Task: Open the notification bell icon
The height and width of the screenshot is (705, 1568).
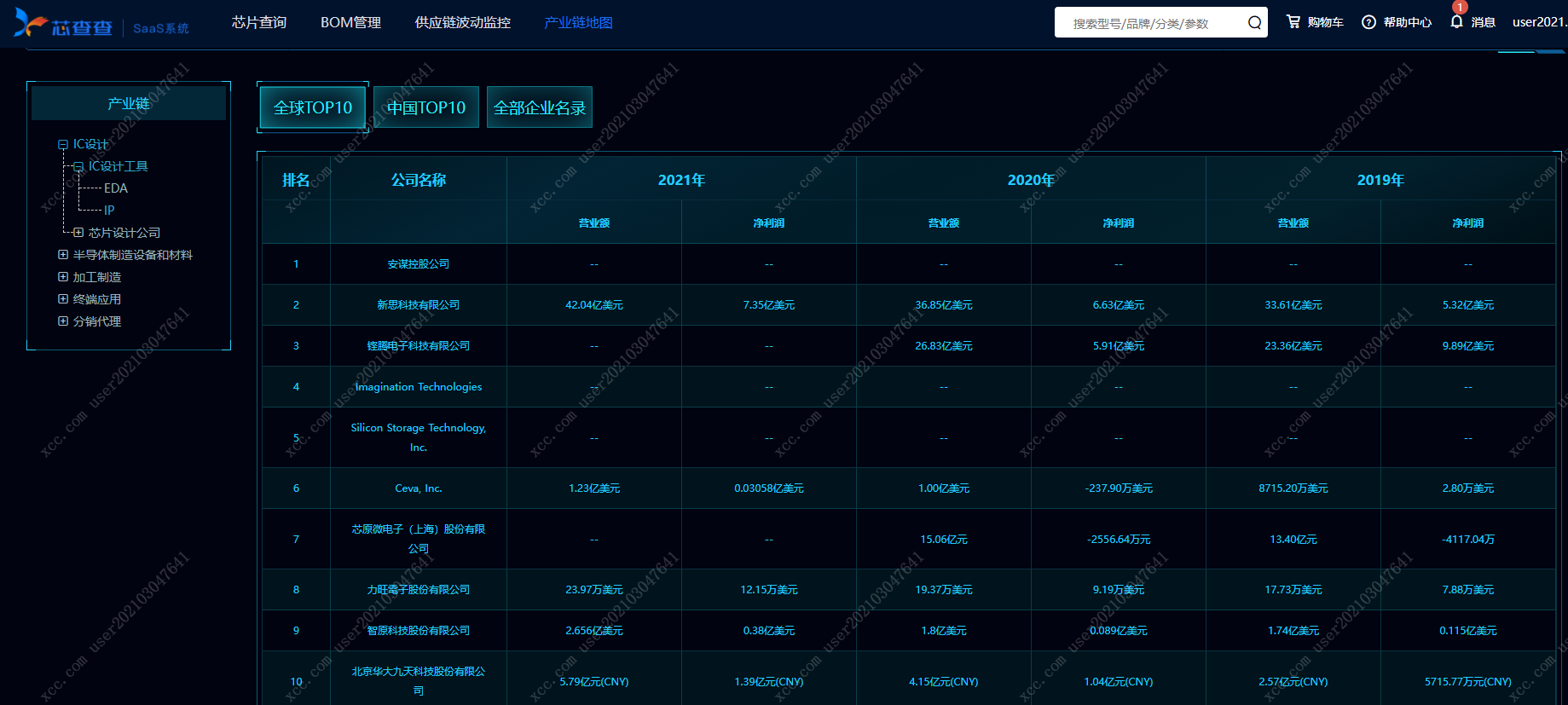Action: pyautogui.click(x=1456, y=22)
